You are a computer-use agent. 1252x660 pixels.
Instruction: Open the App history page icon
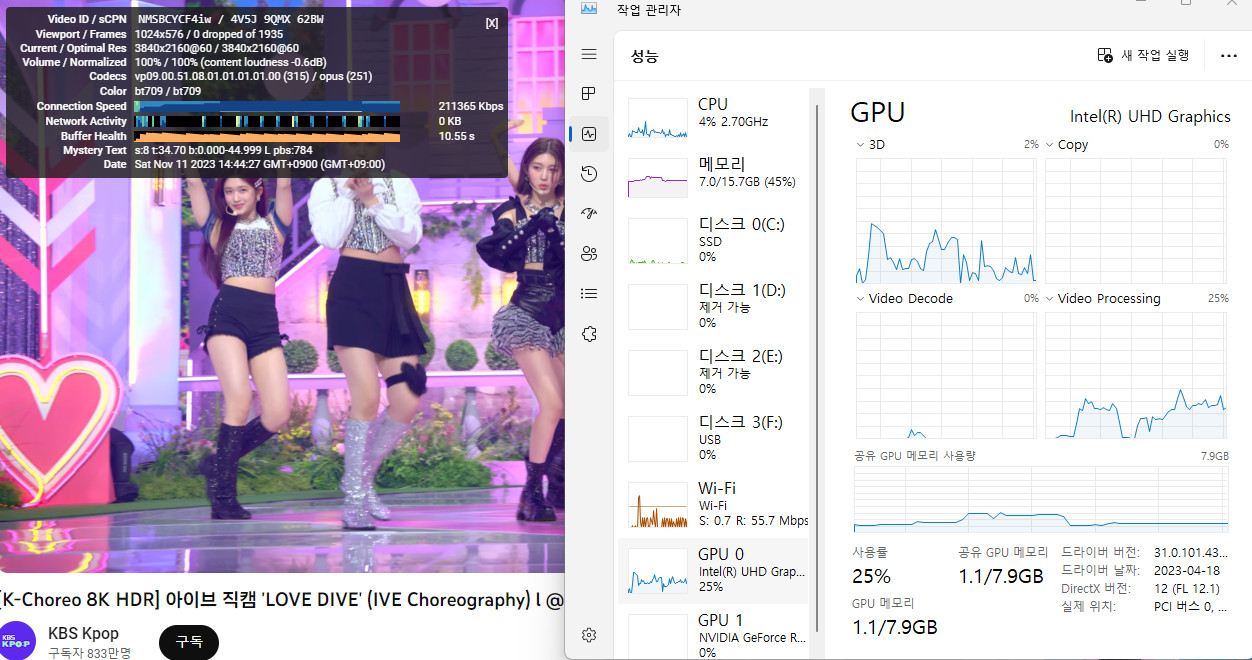click(589, 174)
